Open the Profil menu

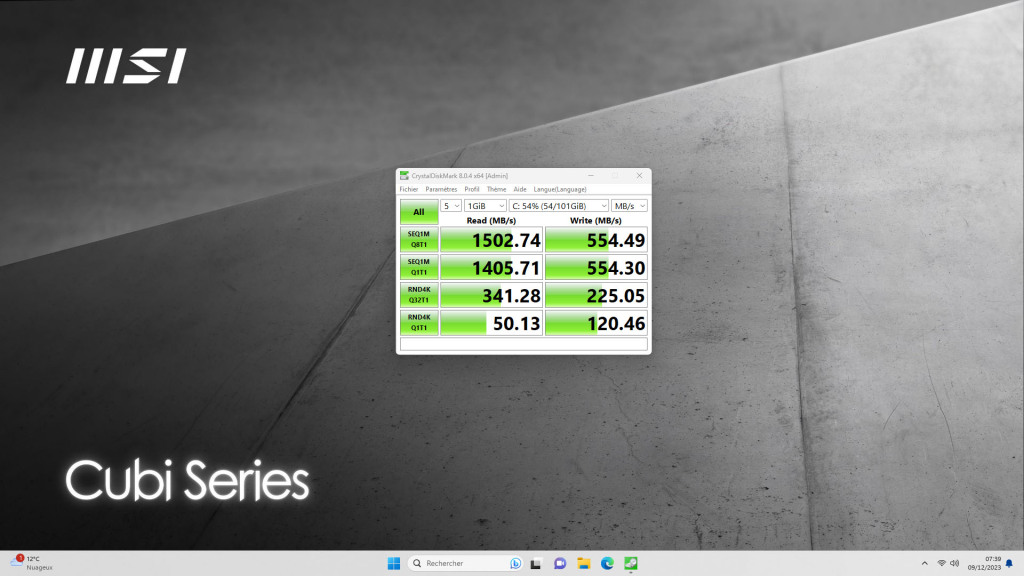pyautogui.click(x=472, y=189)
